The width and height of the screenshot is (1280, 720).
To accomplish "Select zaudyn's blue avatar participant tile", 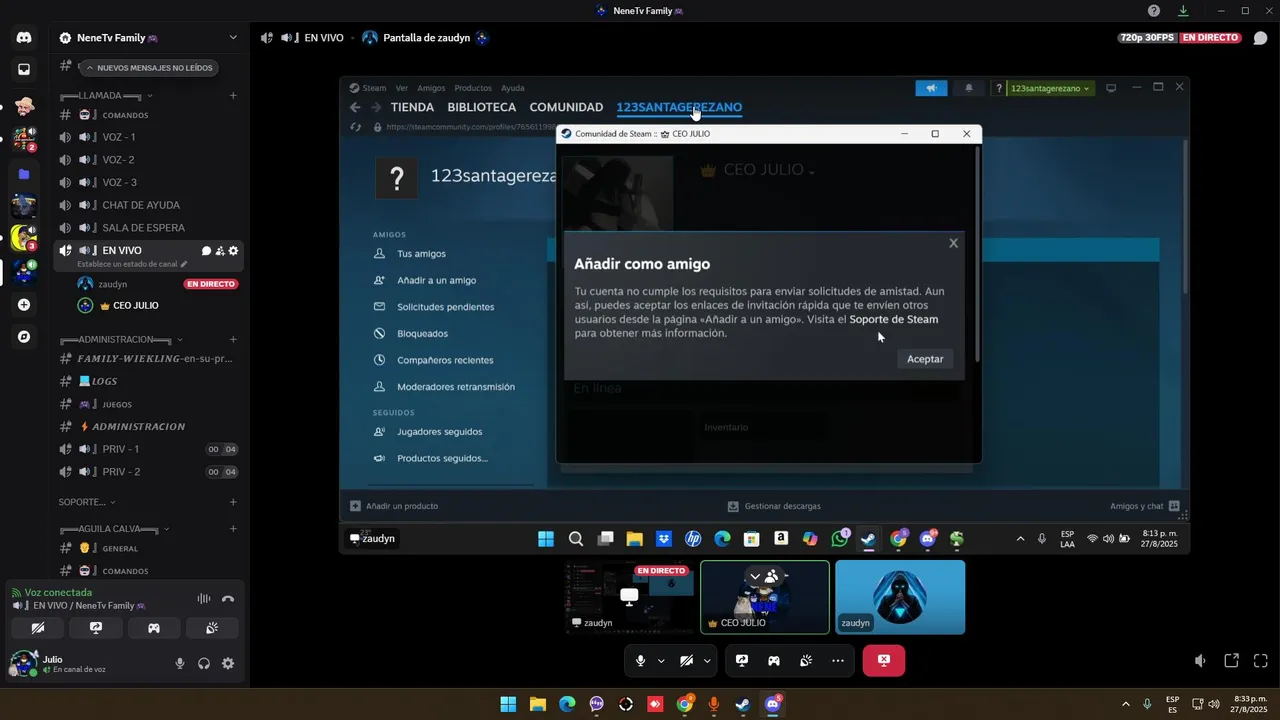I will point(900,597).
